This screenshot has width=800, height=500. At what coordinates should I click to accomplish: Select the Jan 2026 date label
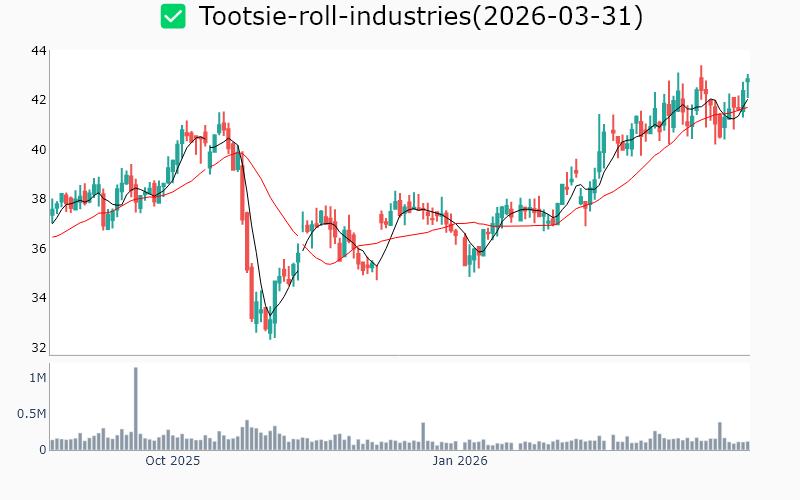pyautogui.click(x=459, y=461)
